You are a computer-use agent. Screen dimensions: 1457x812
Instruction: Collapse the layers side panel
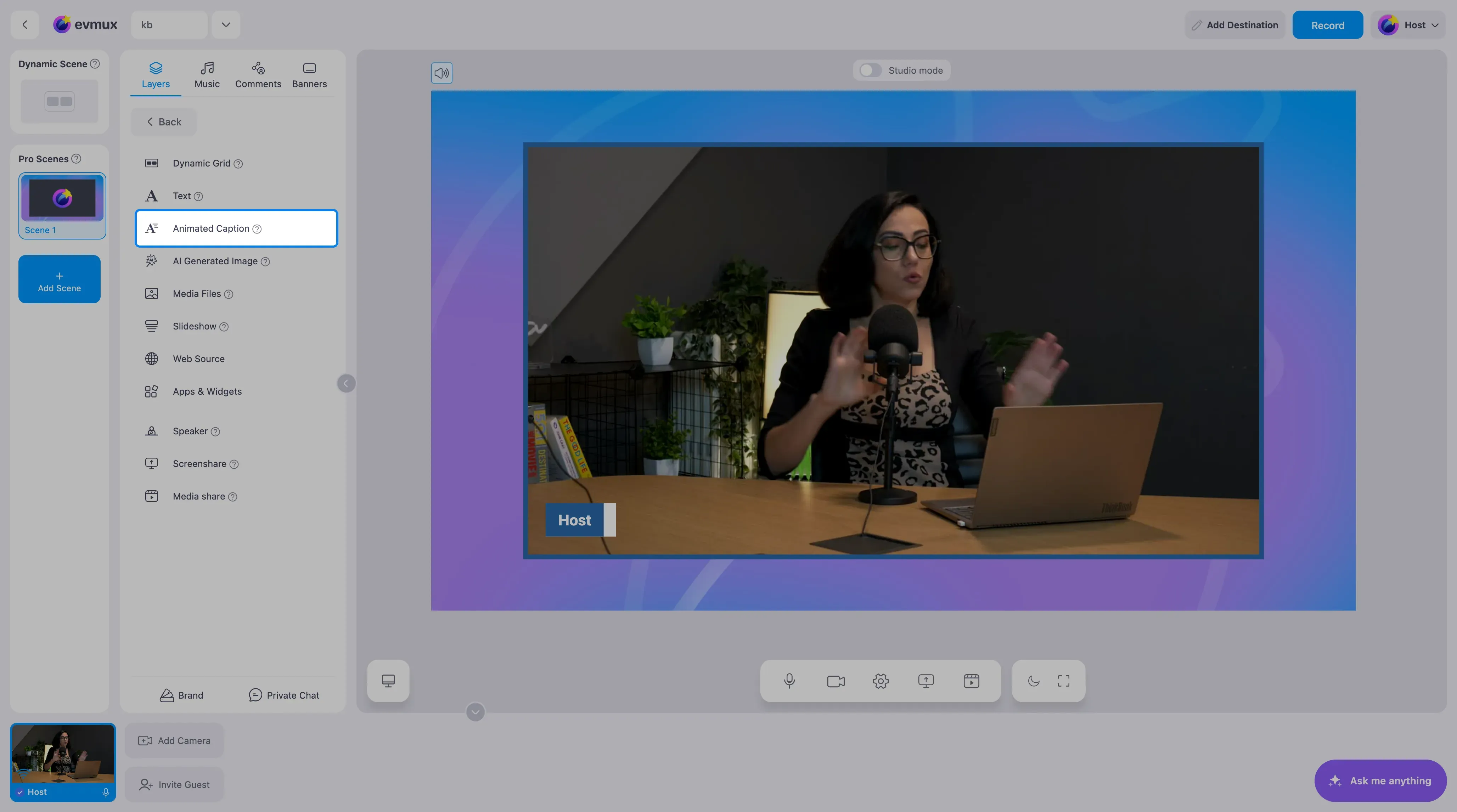coord(346,383)
